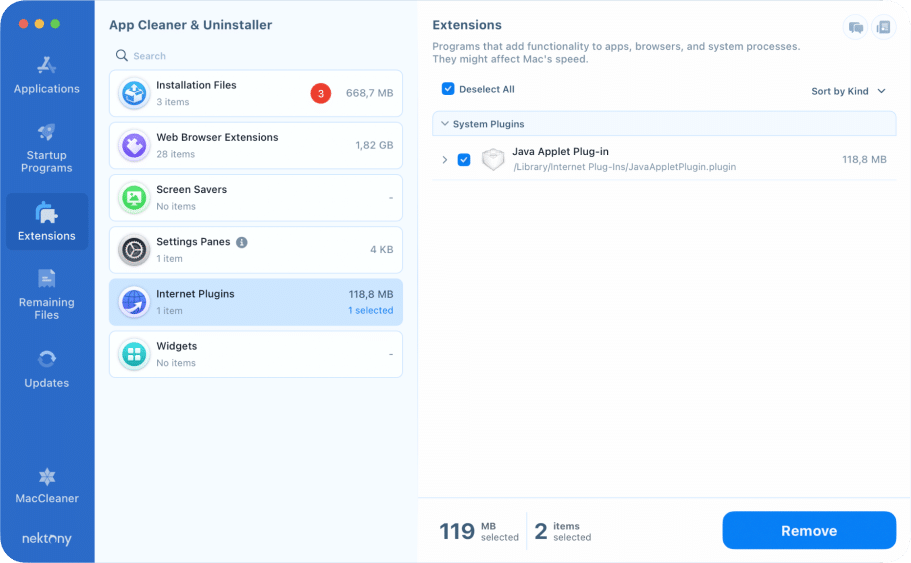
Task: Click the '1,82 GB' size value
Action: [374, 145]
